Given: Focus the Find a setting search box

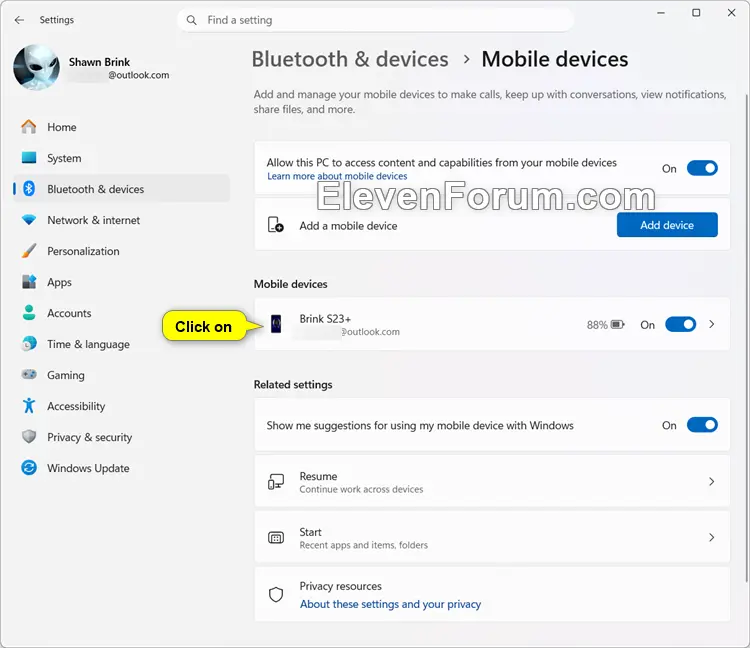Looking at the screenshot, I should 375,20.
